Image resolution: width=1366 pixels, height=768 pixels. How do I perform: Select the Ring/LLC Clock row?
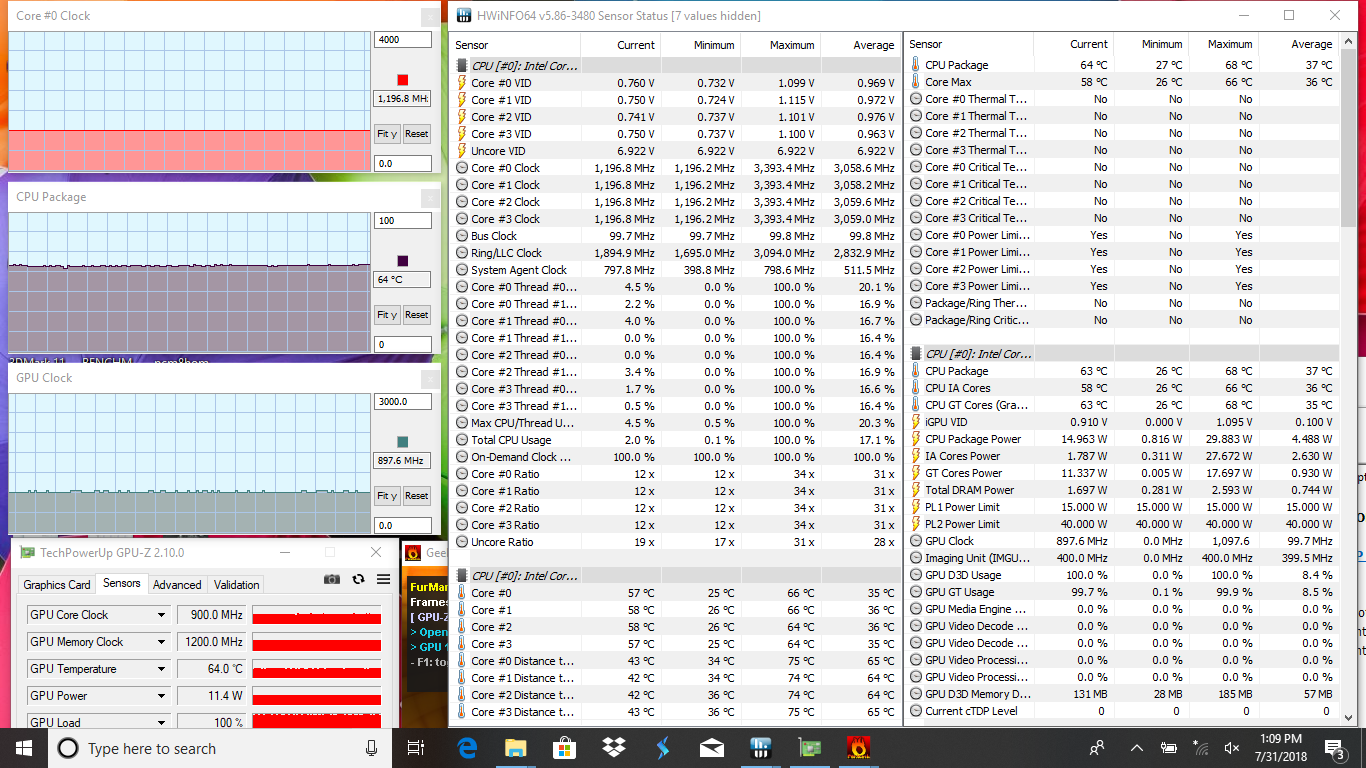pos(676,253)
